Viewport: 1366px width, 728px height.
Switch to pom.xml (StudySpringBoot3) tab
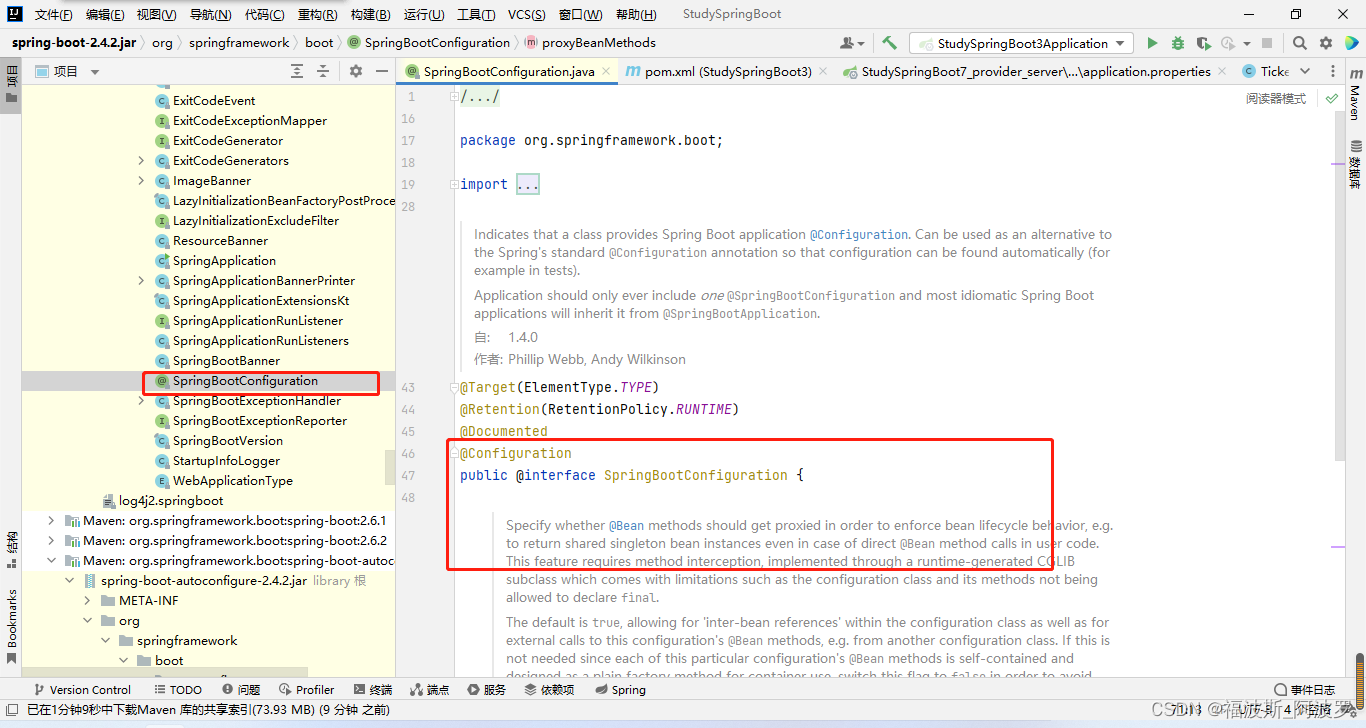727,71
